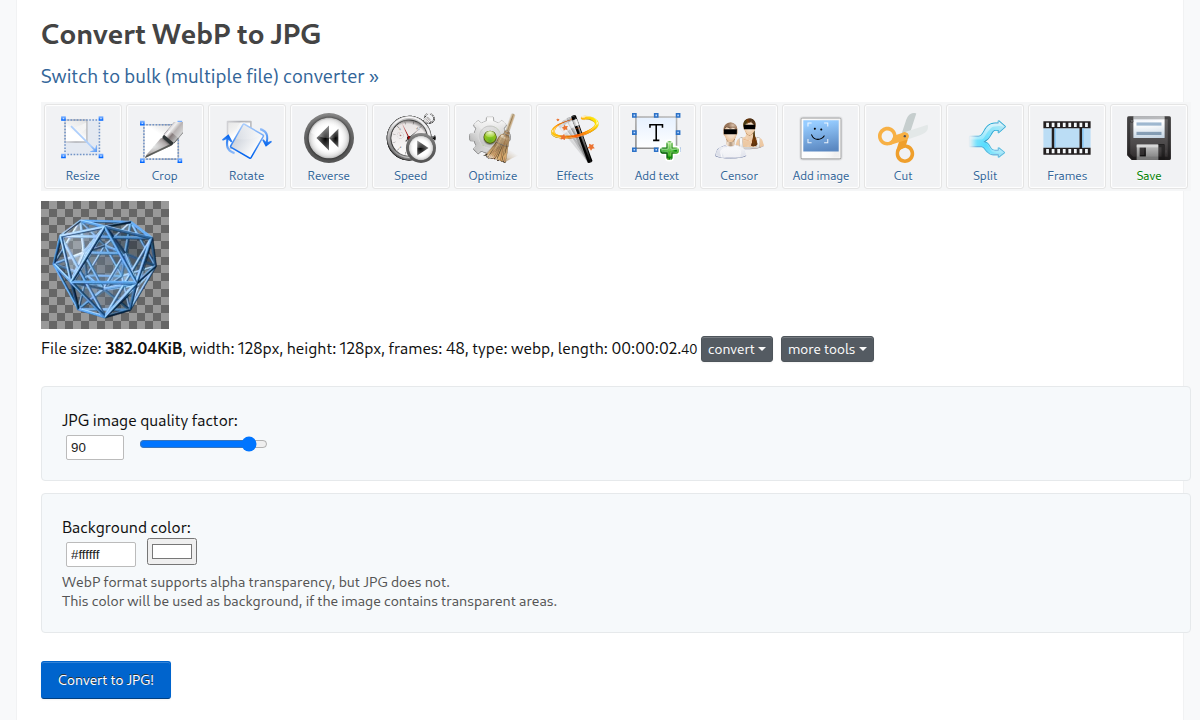Open the background color picker swatch
1200x720 pixels.
172,552
